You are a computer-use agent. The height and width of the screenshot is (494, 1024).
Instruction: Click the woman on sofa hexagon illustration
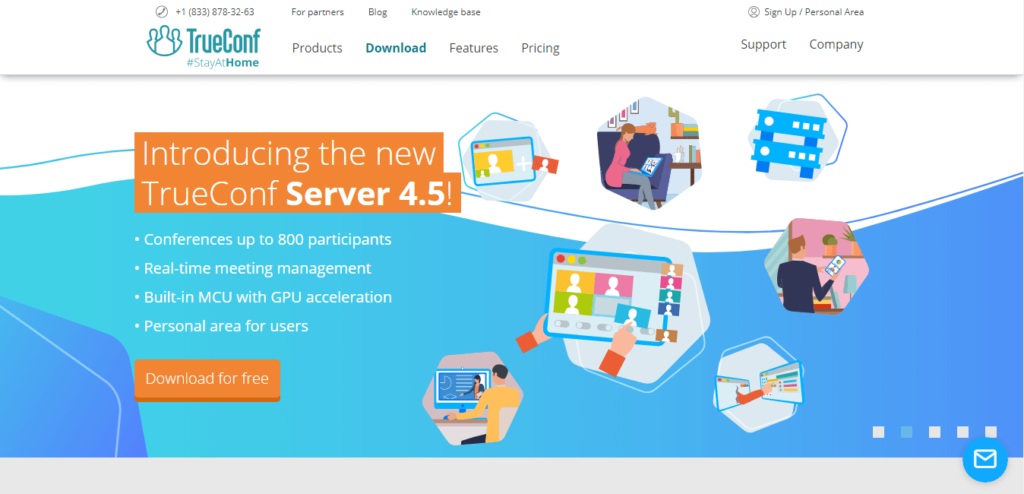[x=648, y=153]
